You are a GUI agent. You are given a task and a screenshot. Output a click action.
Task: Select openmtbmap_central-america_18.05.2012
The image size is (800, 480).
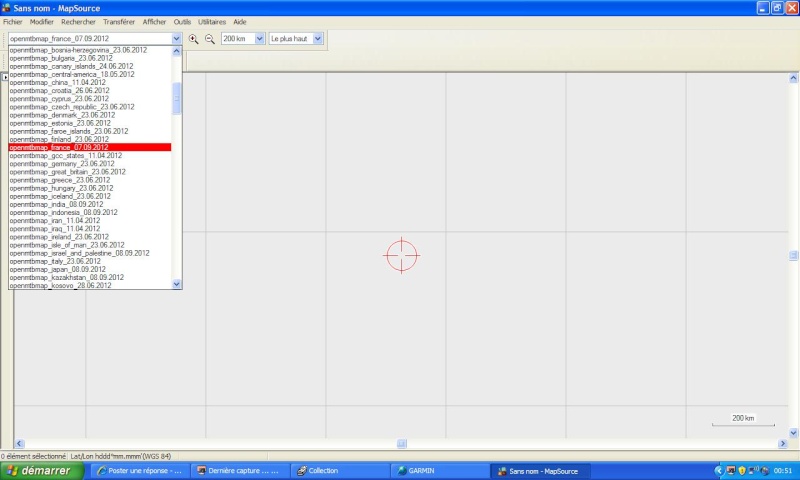[x=90, y=74]
